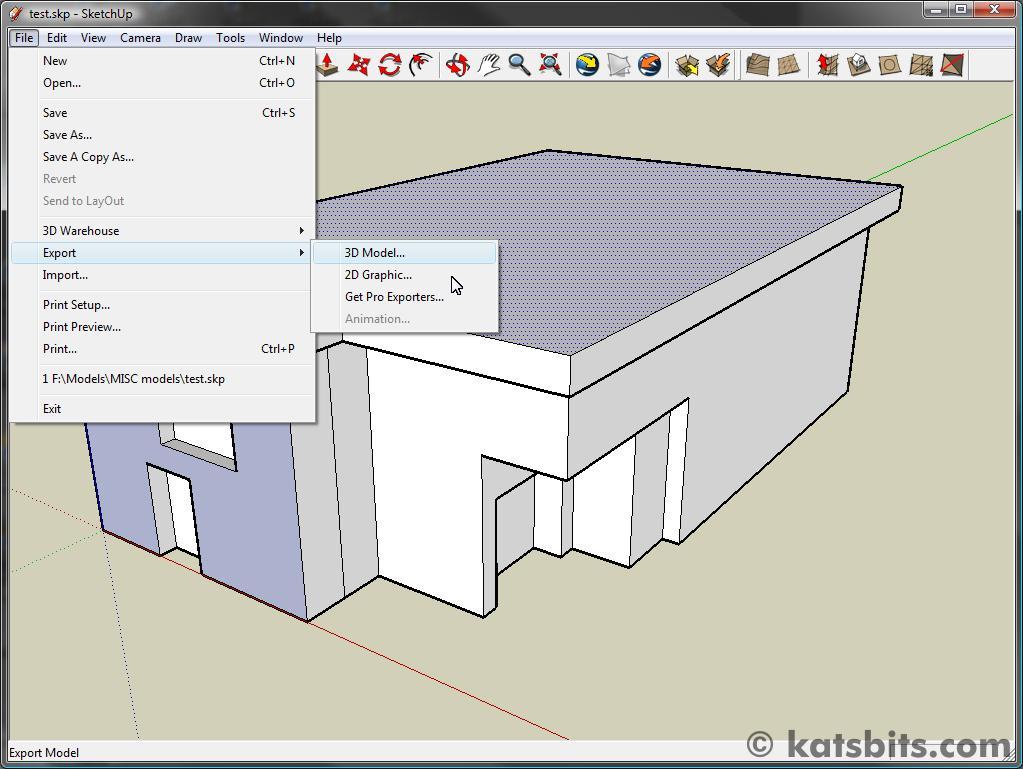Select 2D Graphic... in Export submenu

(405, 275)
